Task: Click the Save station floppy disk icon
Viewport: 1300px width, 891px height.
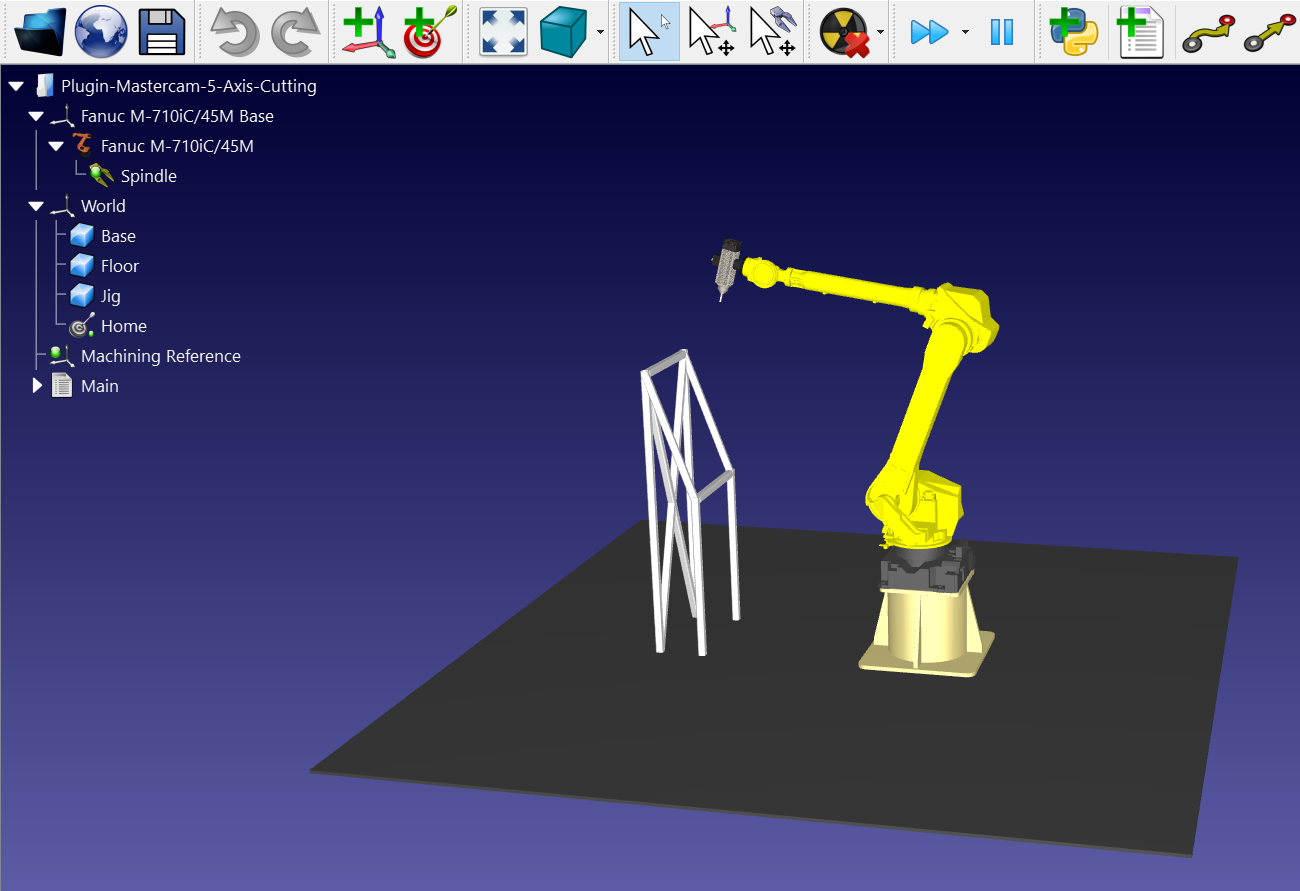Action: click(x=162, y=32)
